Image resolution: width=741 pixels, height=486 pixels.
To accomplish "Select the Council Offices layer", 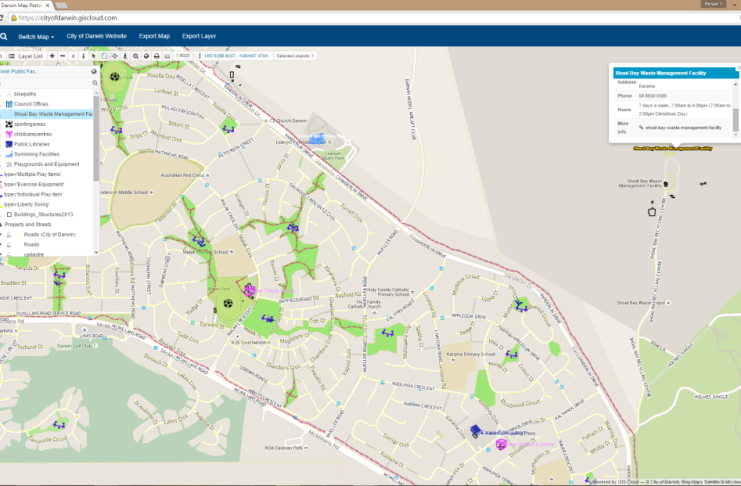I will point(31,104).
